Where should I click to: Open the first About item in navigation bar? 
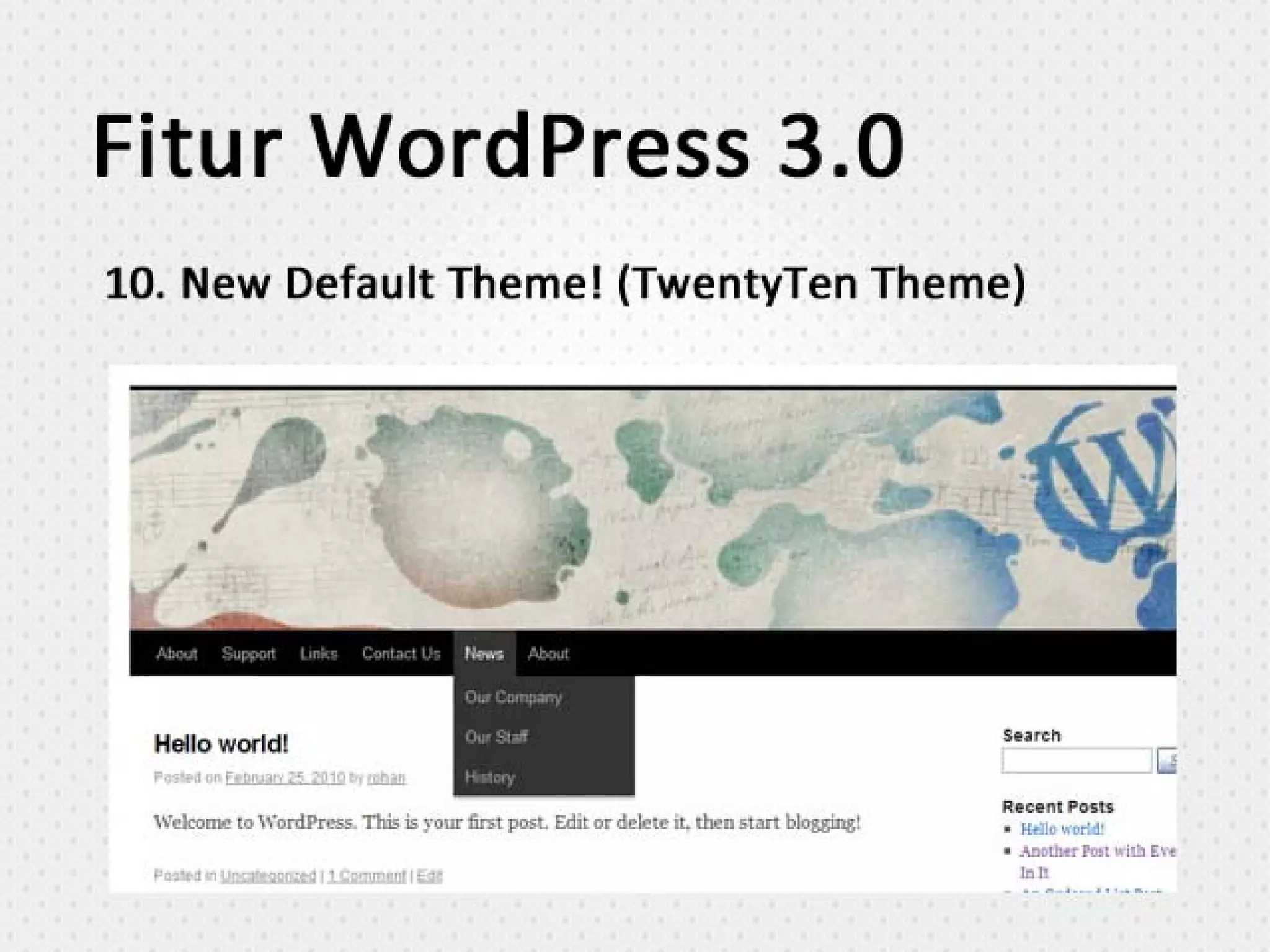pos(177,653)
